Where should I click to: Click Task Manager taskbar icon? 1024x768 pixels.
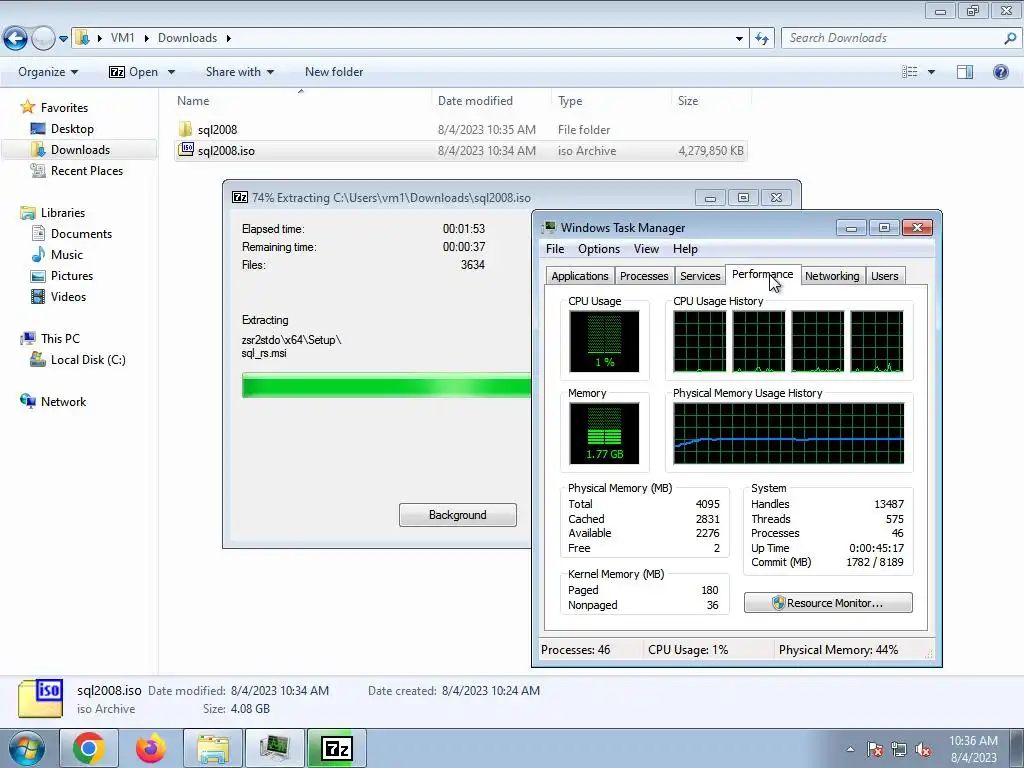pyautogui.click(x=274, y=748)
